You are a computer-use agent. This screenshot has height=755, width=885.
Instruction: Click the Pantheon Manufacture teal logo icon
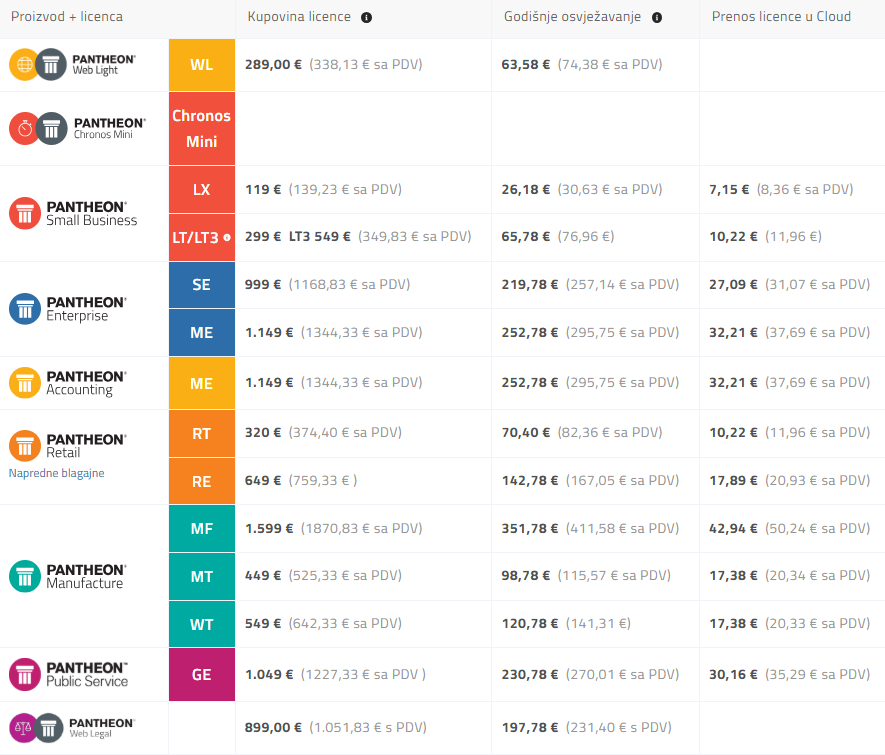tap(24, 576)
